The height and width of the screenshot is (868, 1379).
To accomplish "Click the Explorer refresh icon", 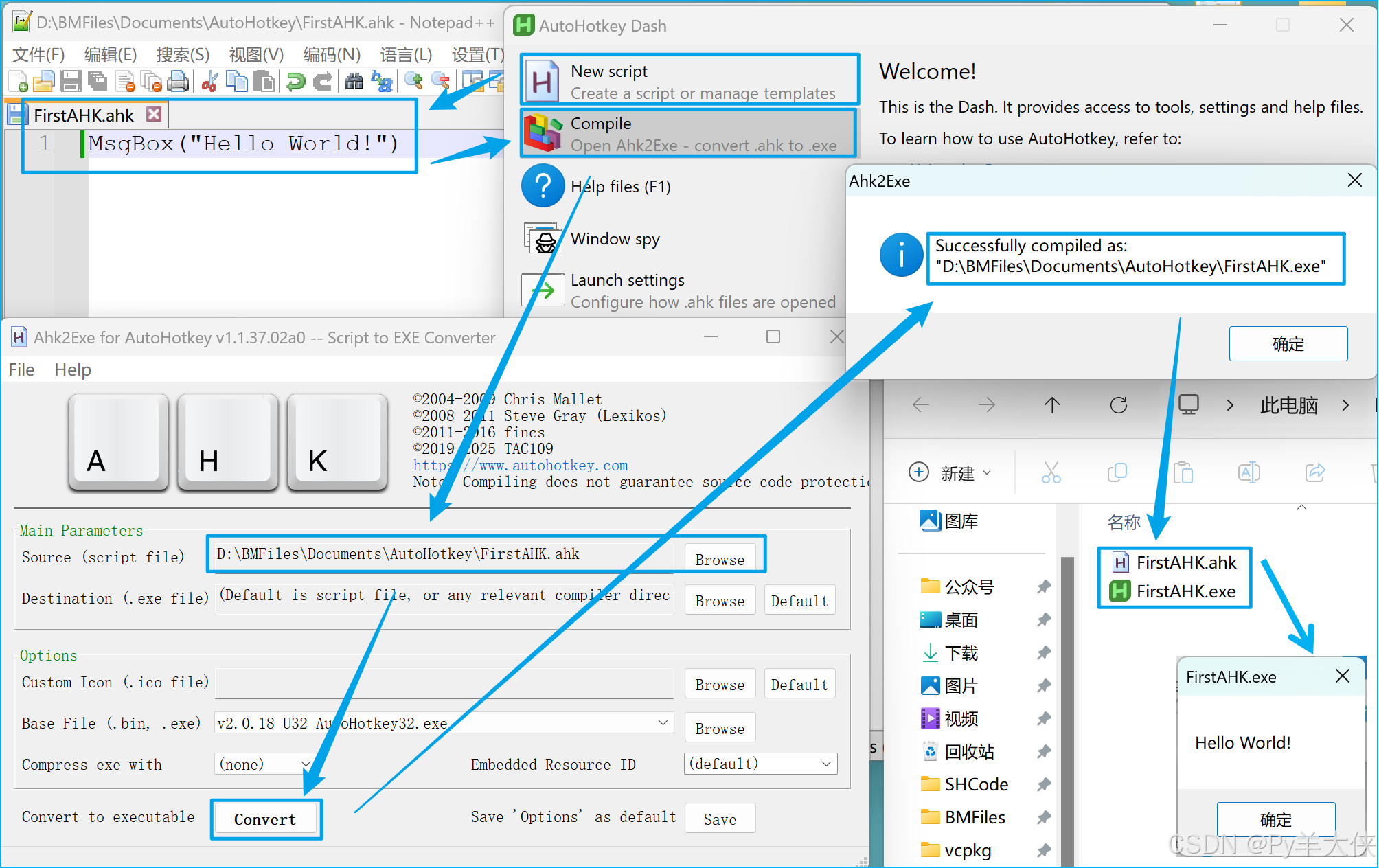I will (1118, 405).
